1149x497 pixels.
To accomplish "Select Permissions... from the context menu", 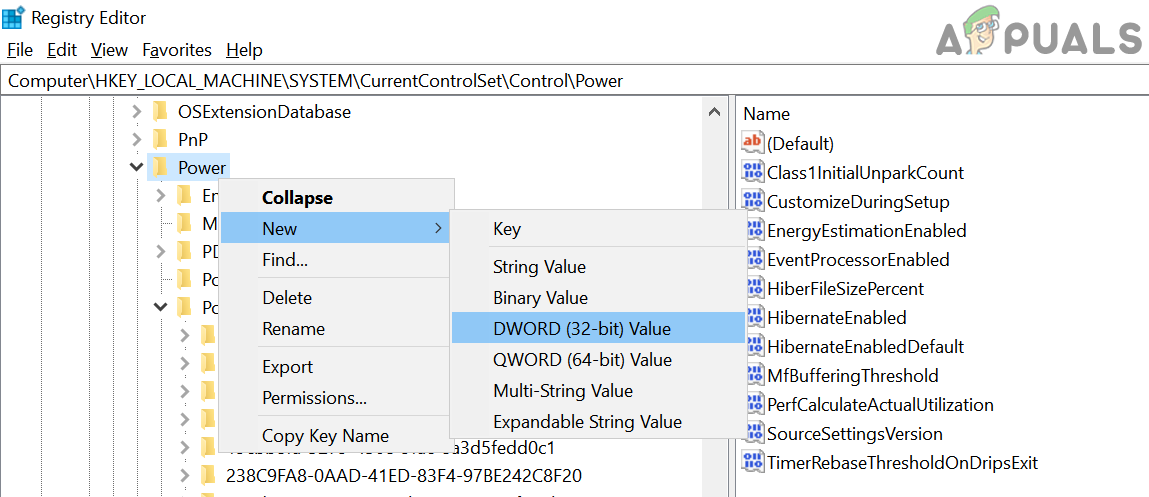I will 314,398.
